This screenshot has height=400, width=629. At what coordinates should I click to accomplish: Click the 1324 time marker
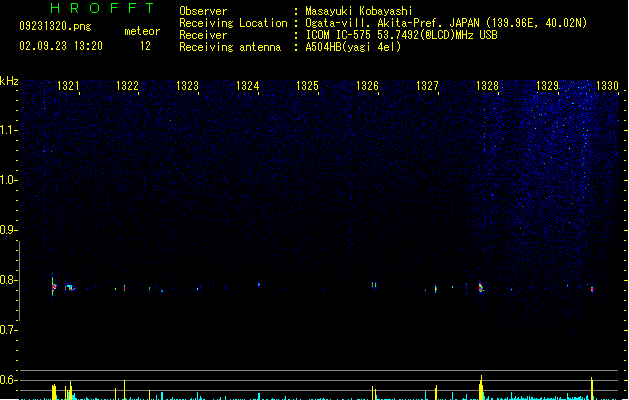(248, 86)
